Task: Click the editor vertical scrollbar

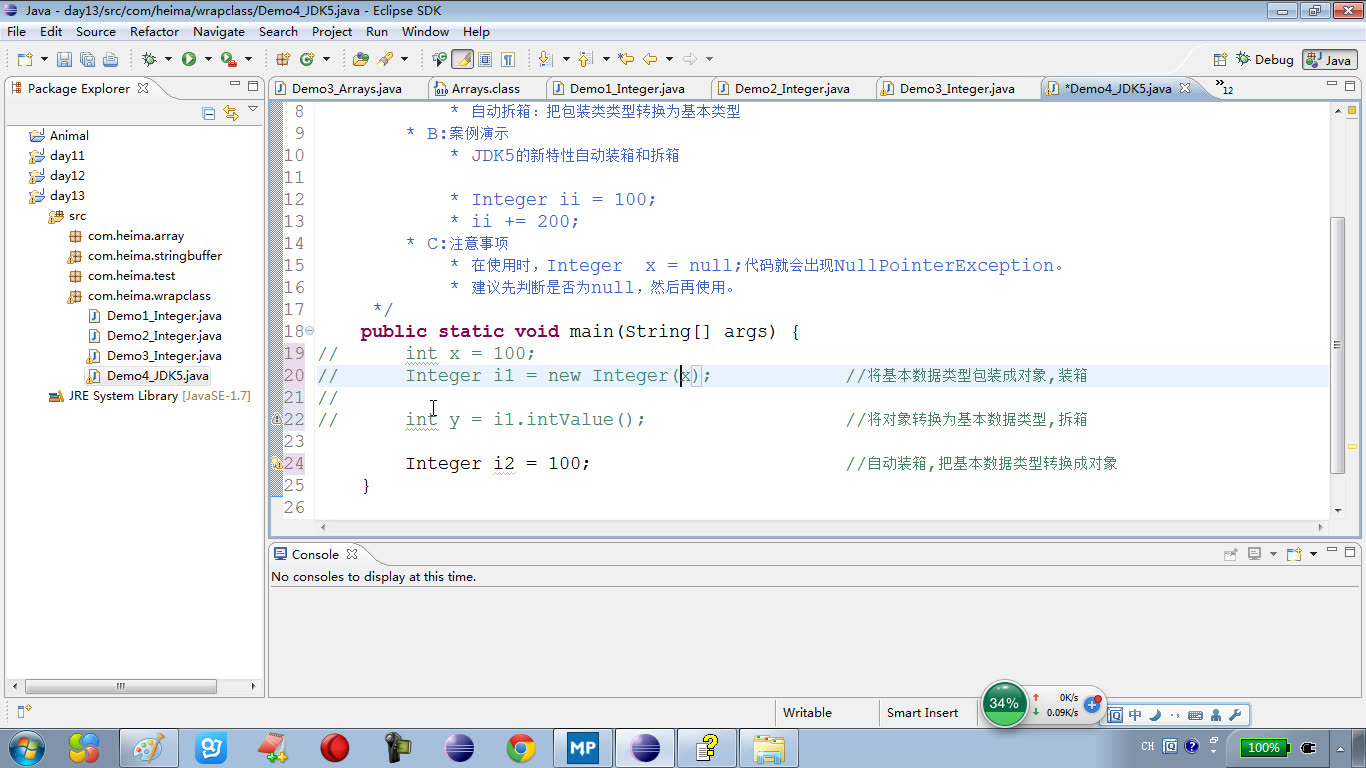Action: [1338, 345]
